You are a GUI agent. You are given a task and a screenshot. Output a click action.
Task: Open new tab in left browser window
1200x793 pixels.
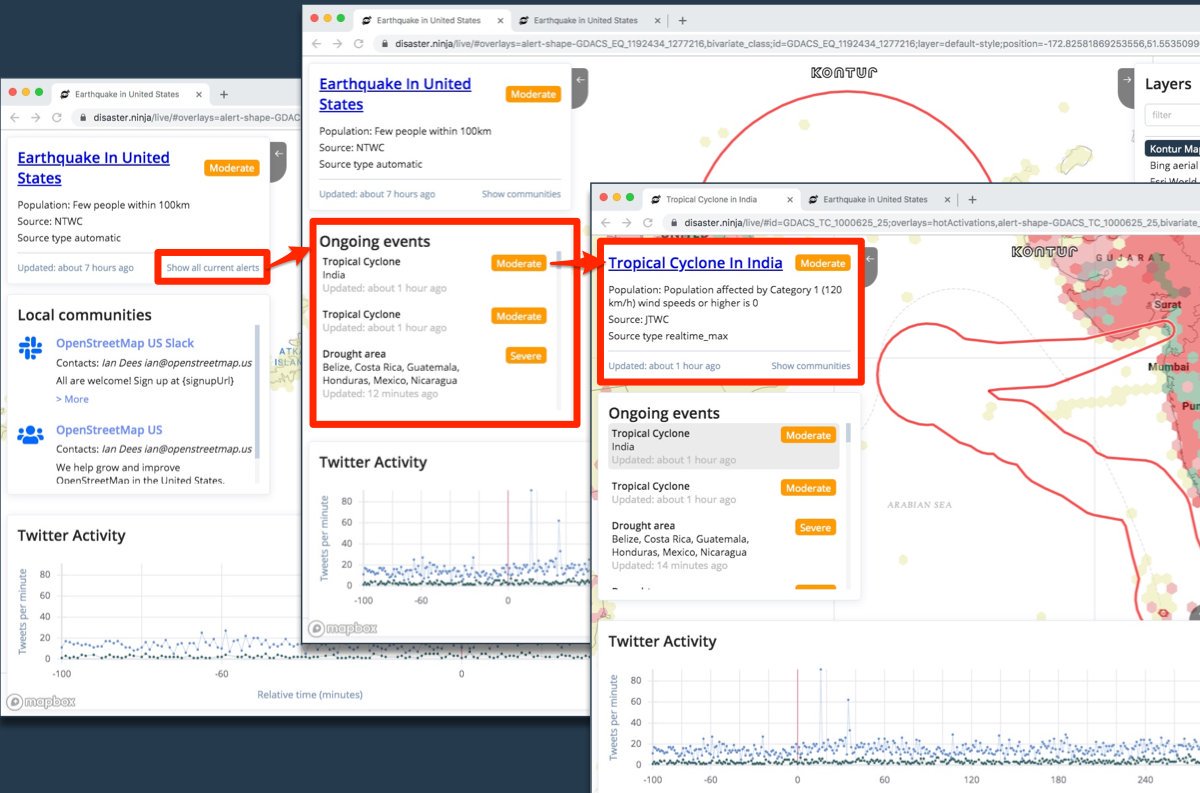[224, 94]
